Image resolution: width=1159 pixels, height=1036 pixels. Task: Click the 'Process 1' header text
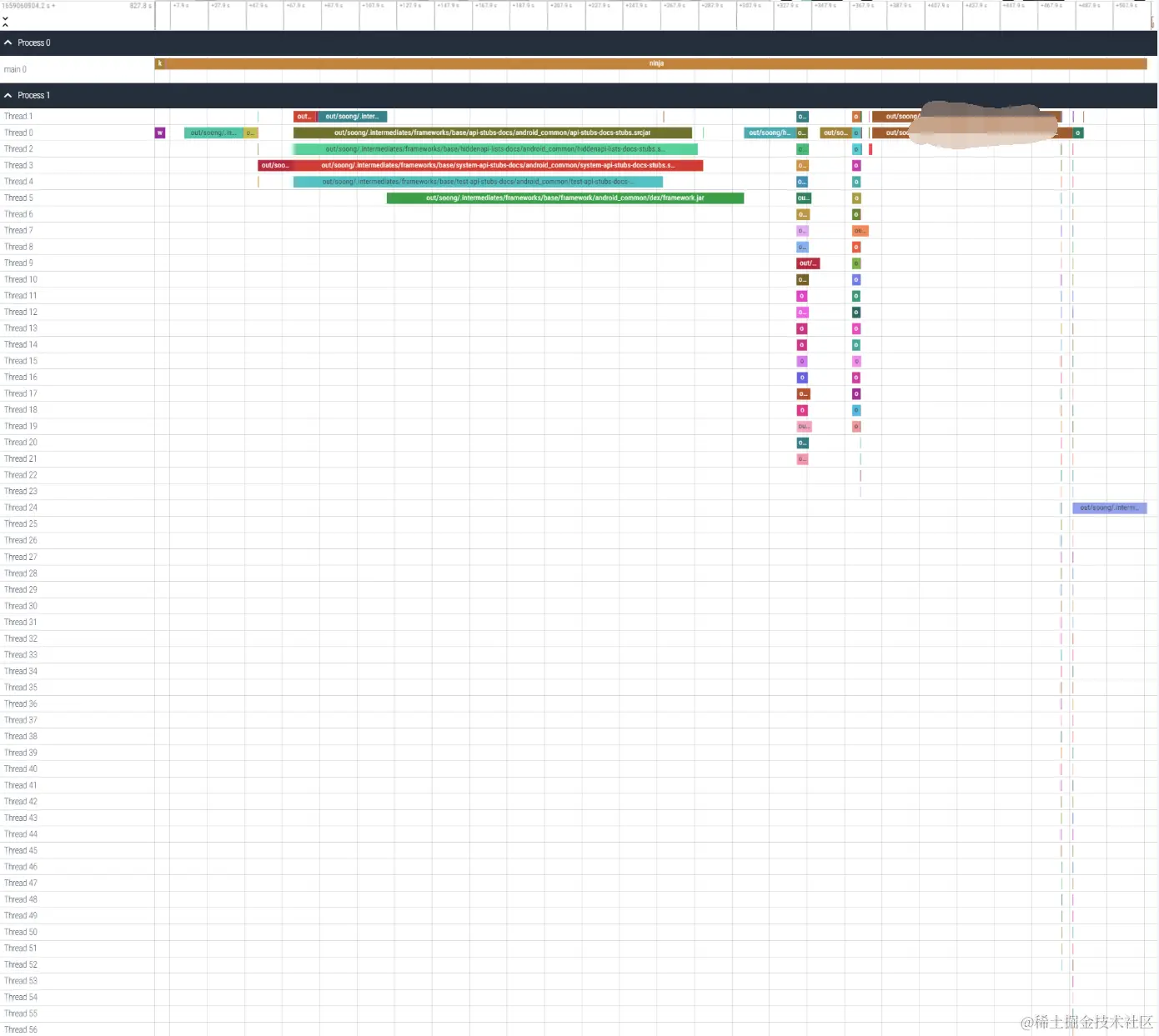coord(34,95)
